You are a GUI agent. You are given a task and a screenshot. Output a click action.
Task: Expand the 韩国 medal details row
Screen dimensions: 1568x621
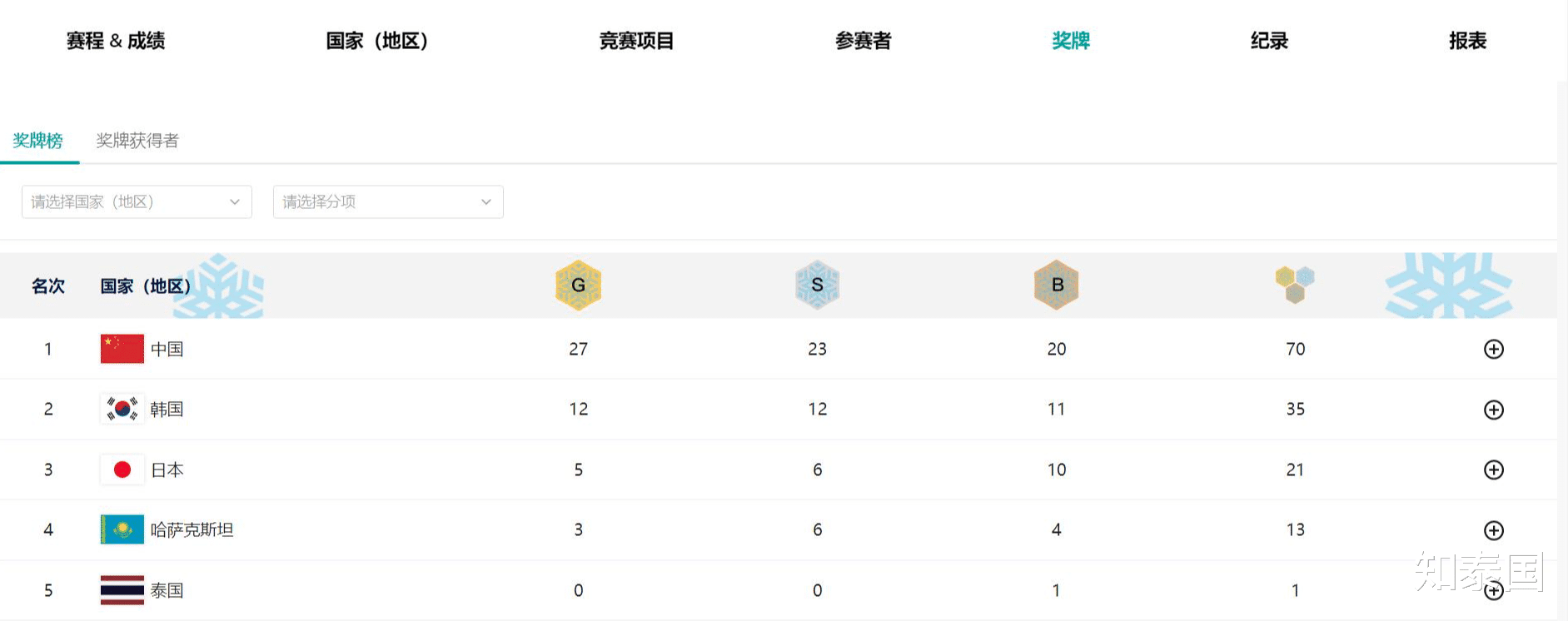pos(1493,410)
